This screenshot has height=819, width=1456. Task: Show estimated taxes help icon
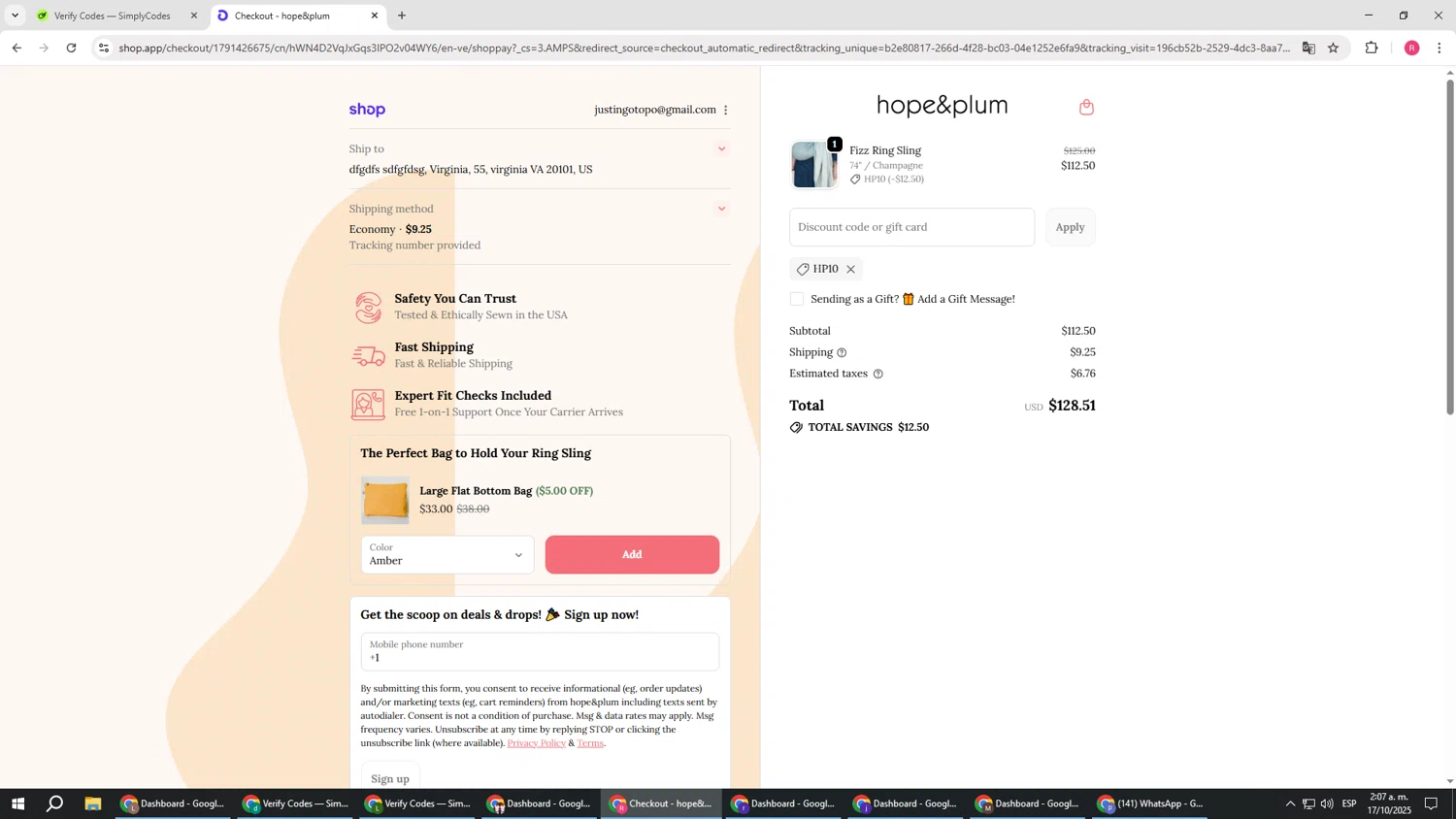point(877,374)
